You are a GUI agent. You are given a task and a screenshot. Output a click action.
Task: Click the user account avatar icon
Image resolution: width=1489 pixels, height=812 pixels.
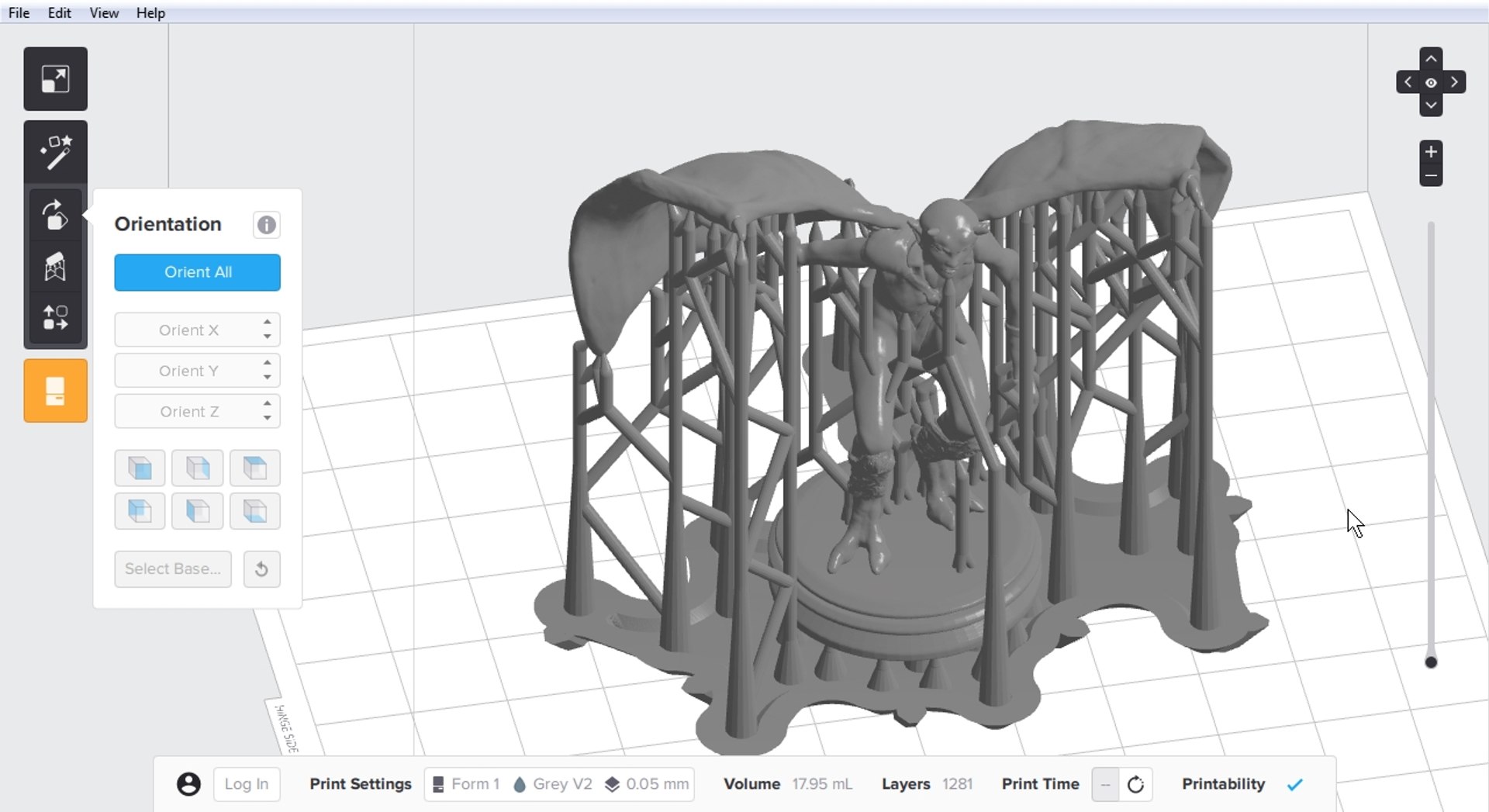point(188,784)
